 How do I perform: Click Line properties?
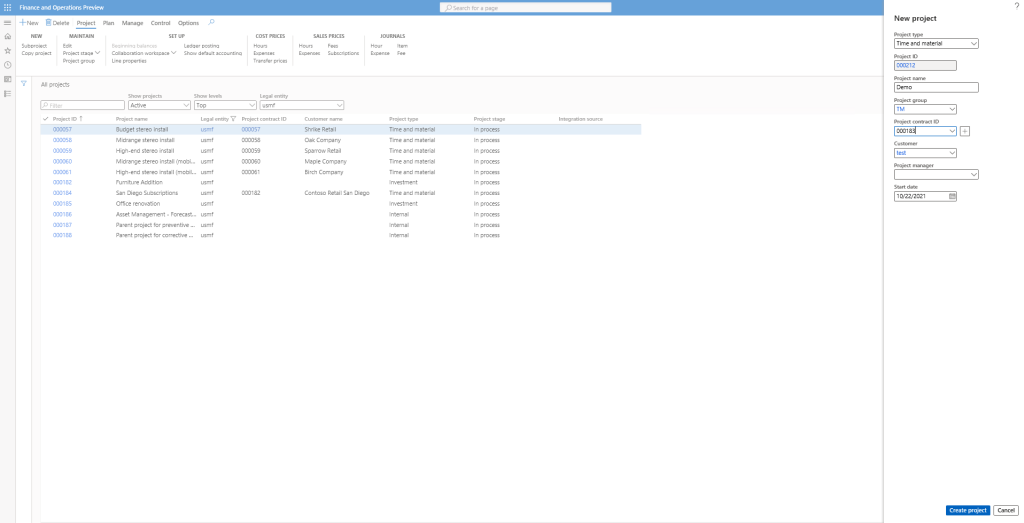point(129,61)
